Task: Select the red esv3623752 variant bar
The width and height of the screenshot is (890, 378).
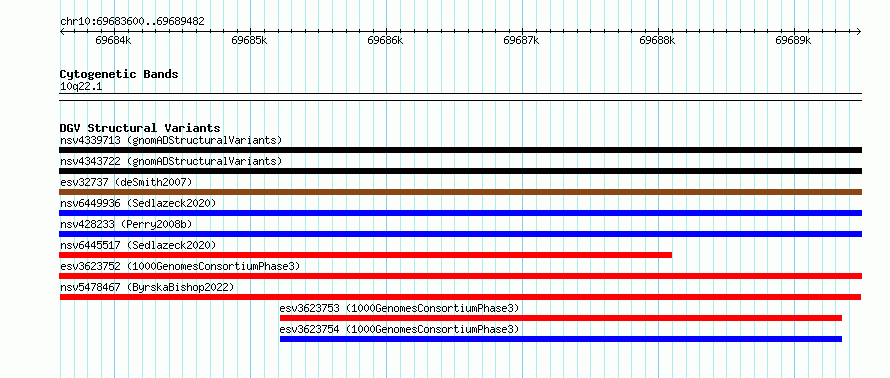Action: 460,276
